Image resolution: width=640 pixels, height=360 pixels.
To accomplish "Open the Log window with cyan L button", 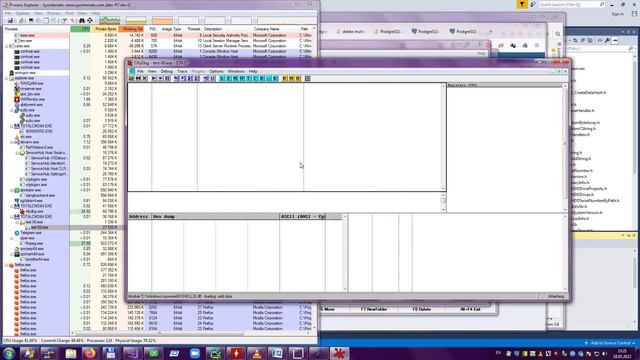I will coord(222,78).
